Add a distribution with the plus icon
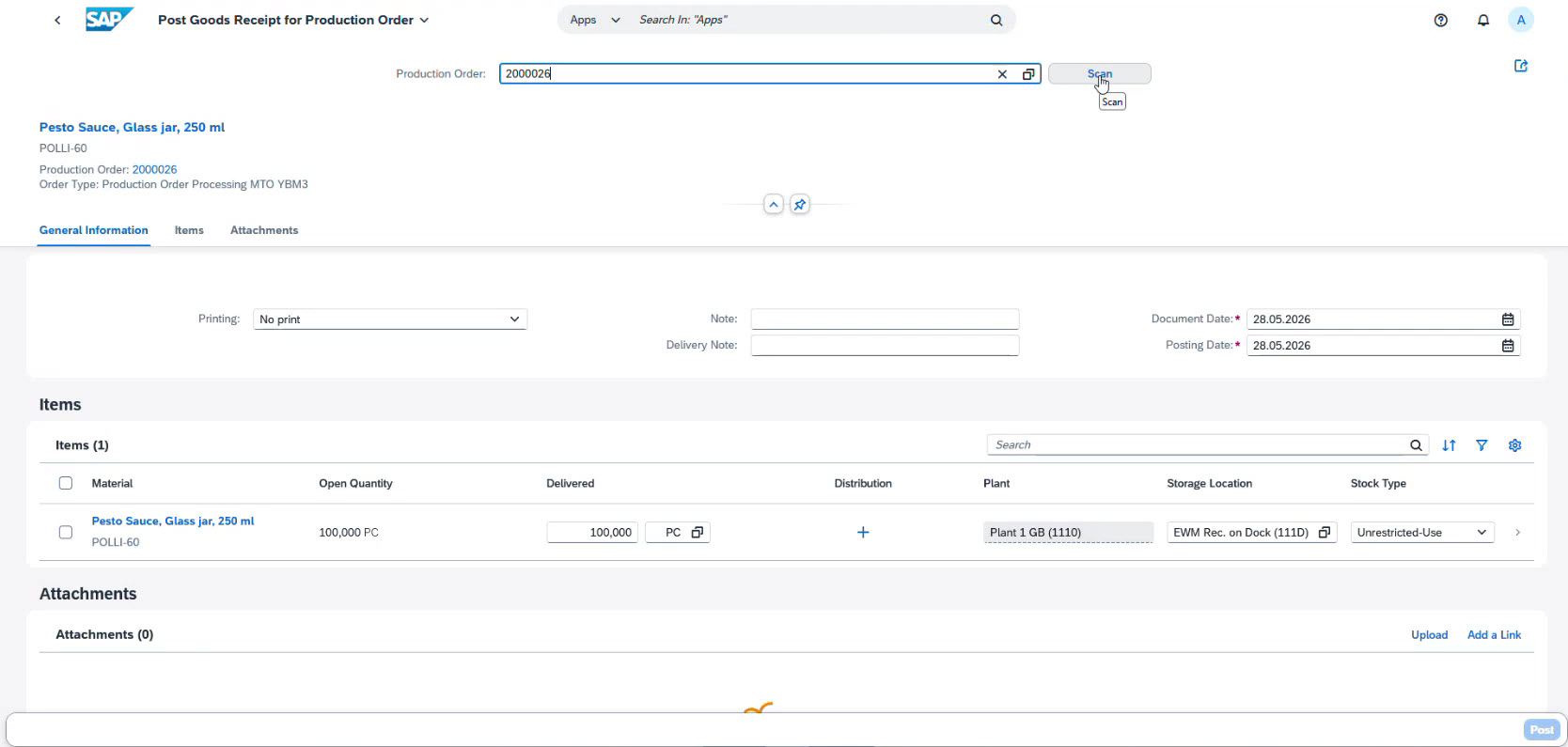 coord(863,533)
